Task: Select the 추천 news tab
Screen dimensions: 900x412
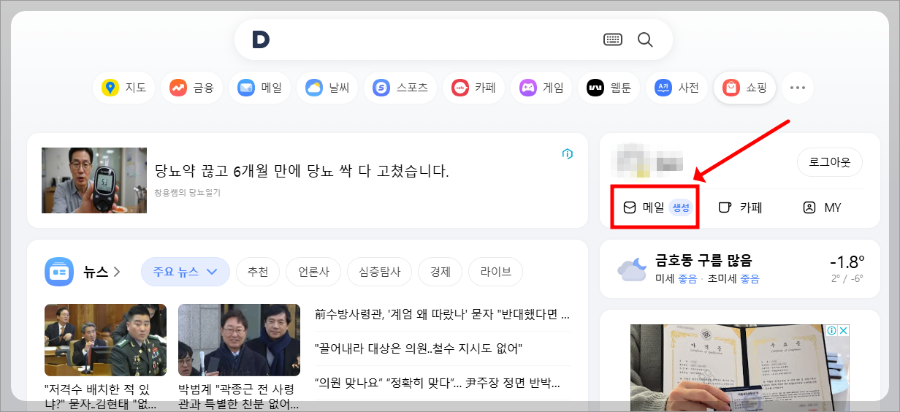Action: pyautogui.click(x=258, y=271)
